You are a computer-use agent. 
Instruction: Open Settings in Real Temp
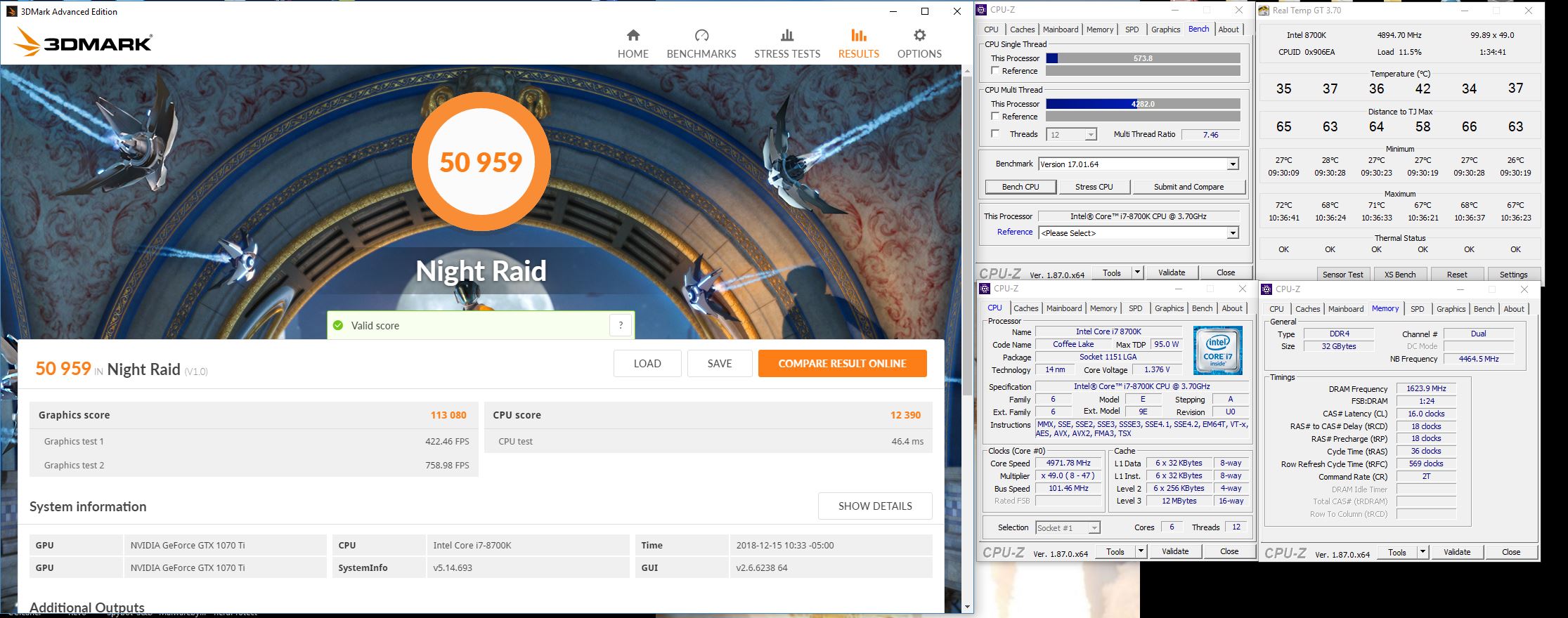point(1513,275)
